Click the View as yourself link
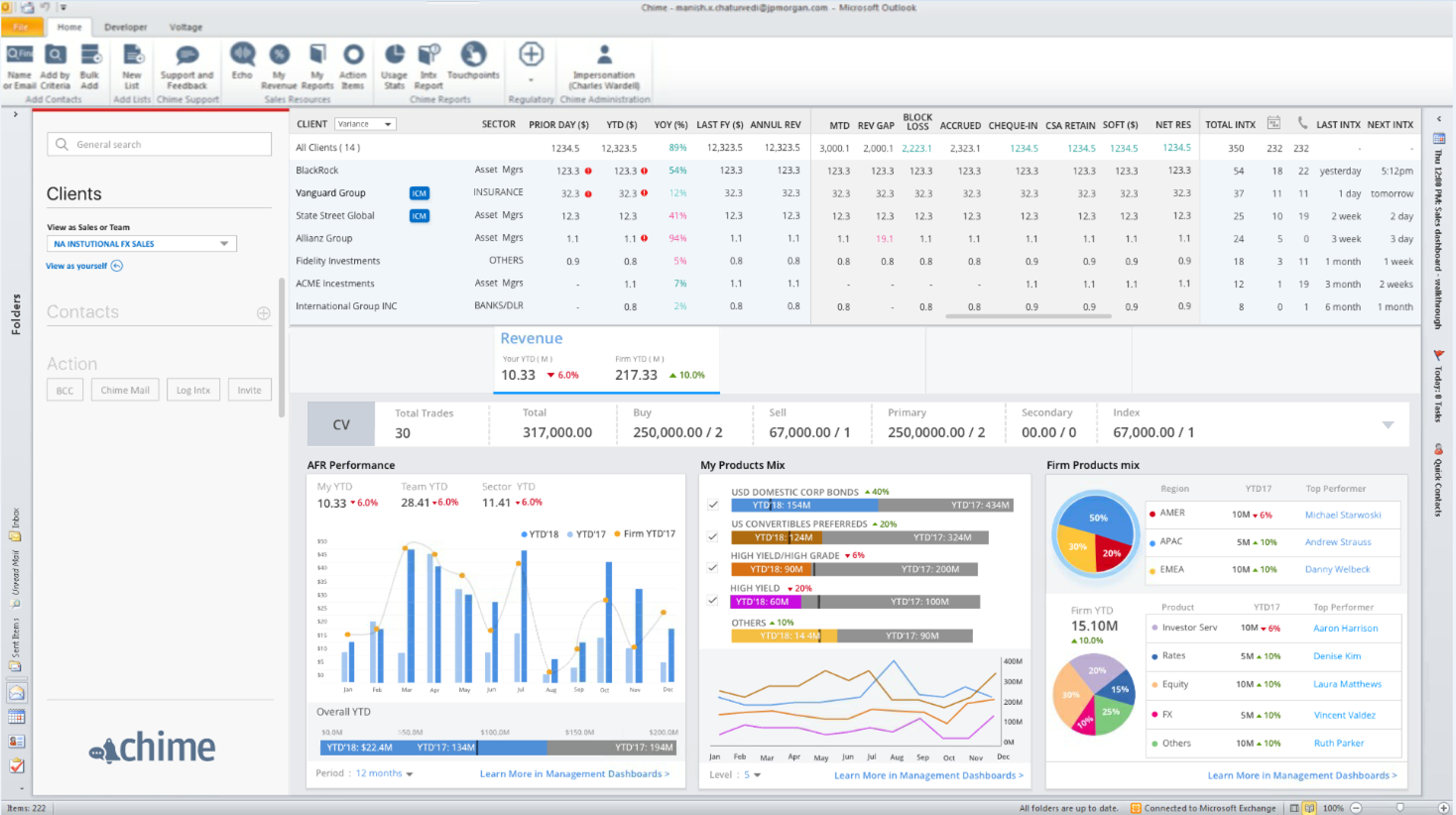The width and height of the screenshot is (1456, 815). pyautogui.click(x=76, y=266)
